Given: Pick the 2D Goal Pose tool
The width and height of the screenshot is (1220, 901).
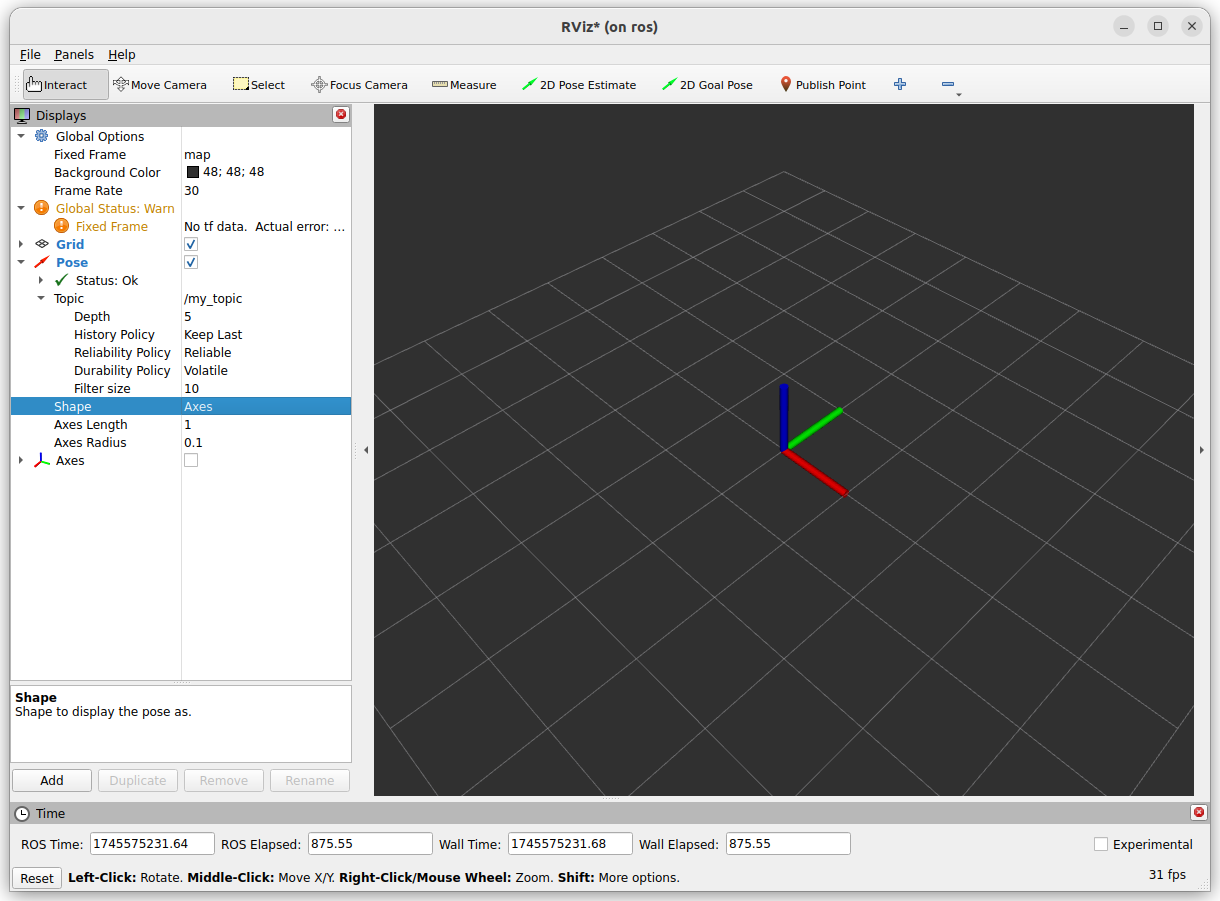Looking at the screenshot, I should [707, 85].
